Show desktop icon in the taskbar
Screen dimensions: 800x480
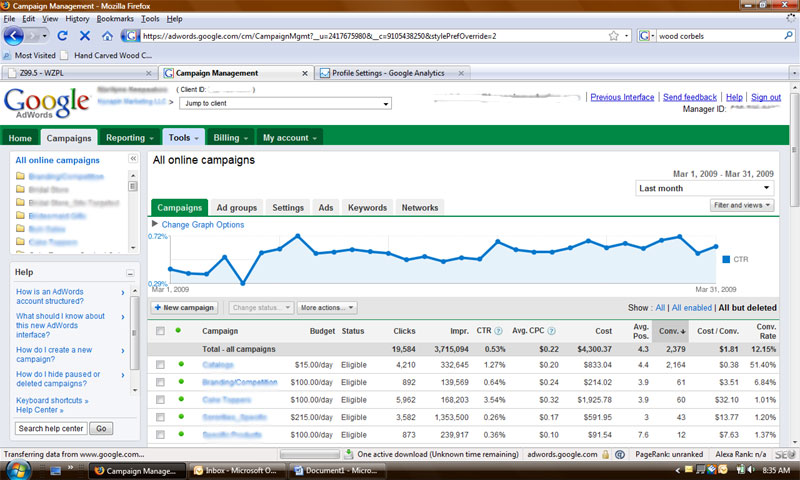click(55, 470)
